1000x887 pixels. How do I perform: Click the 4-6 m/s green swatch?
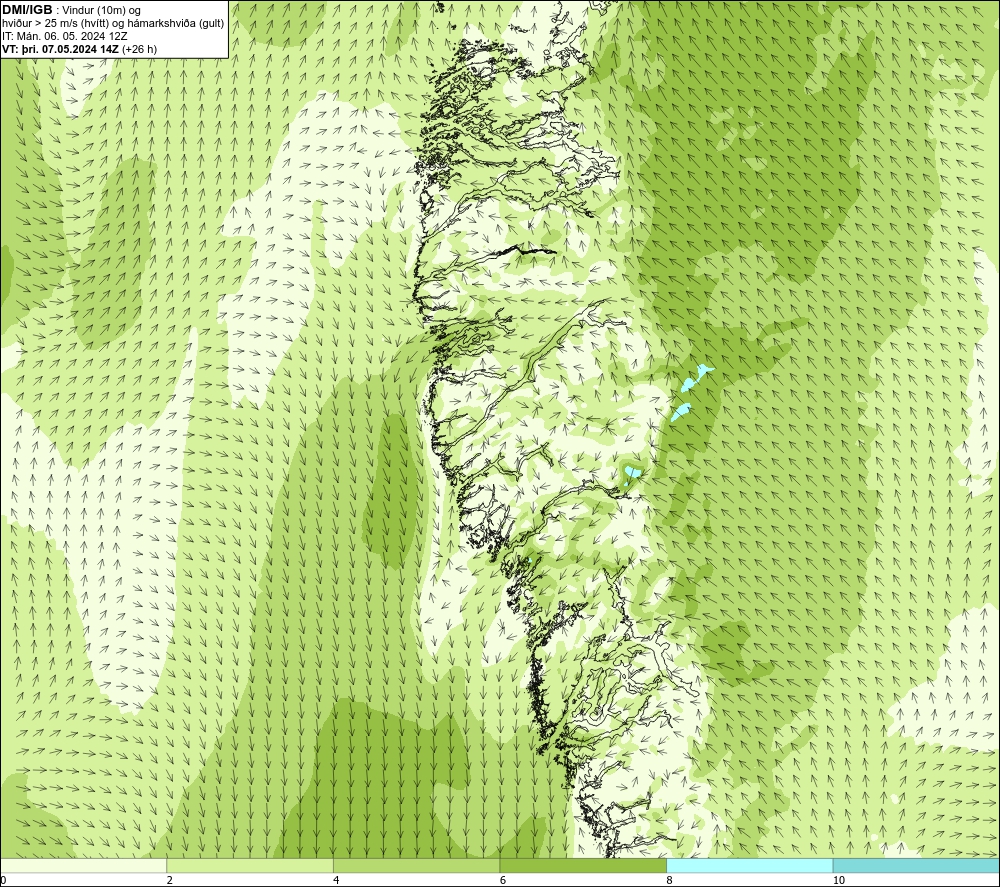(x=416, y=865)
